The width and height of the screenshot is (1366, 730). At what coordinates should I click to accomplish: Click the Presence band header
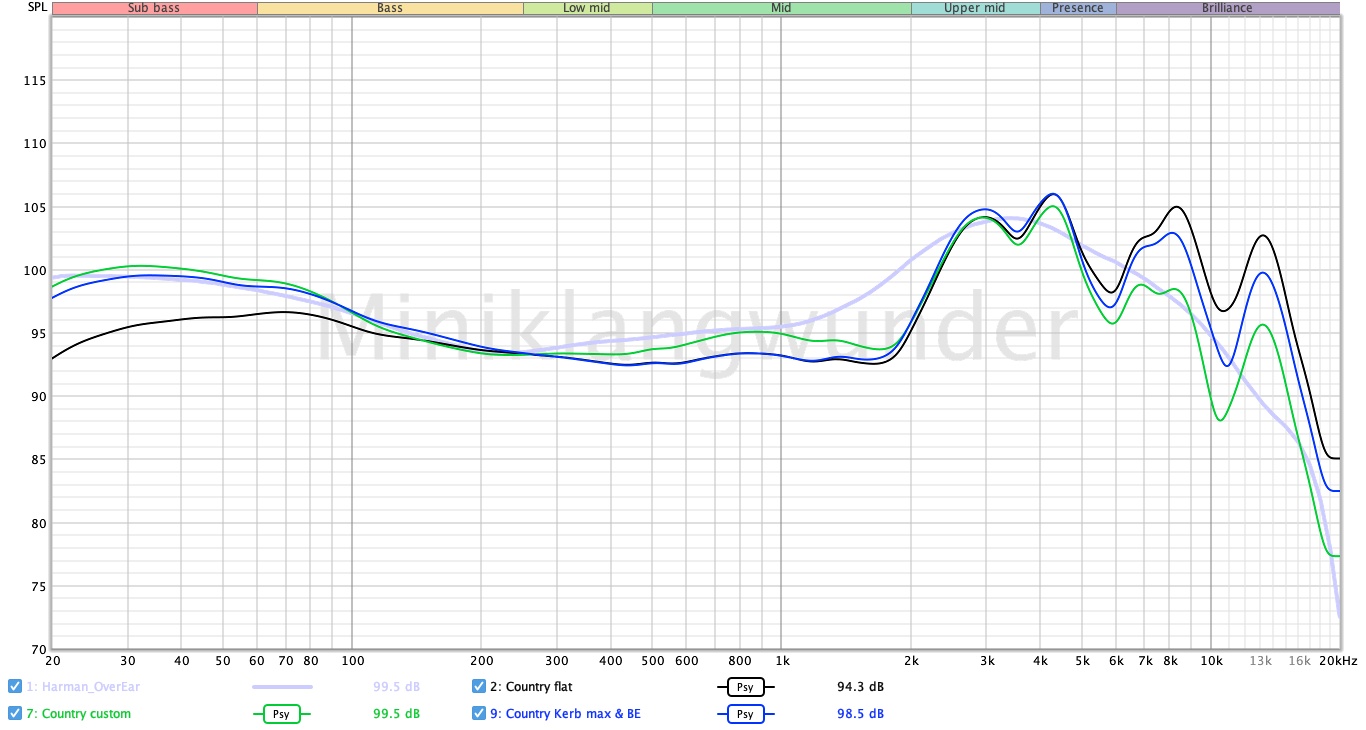point(1078,8)
